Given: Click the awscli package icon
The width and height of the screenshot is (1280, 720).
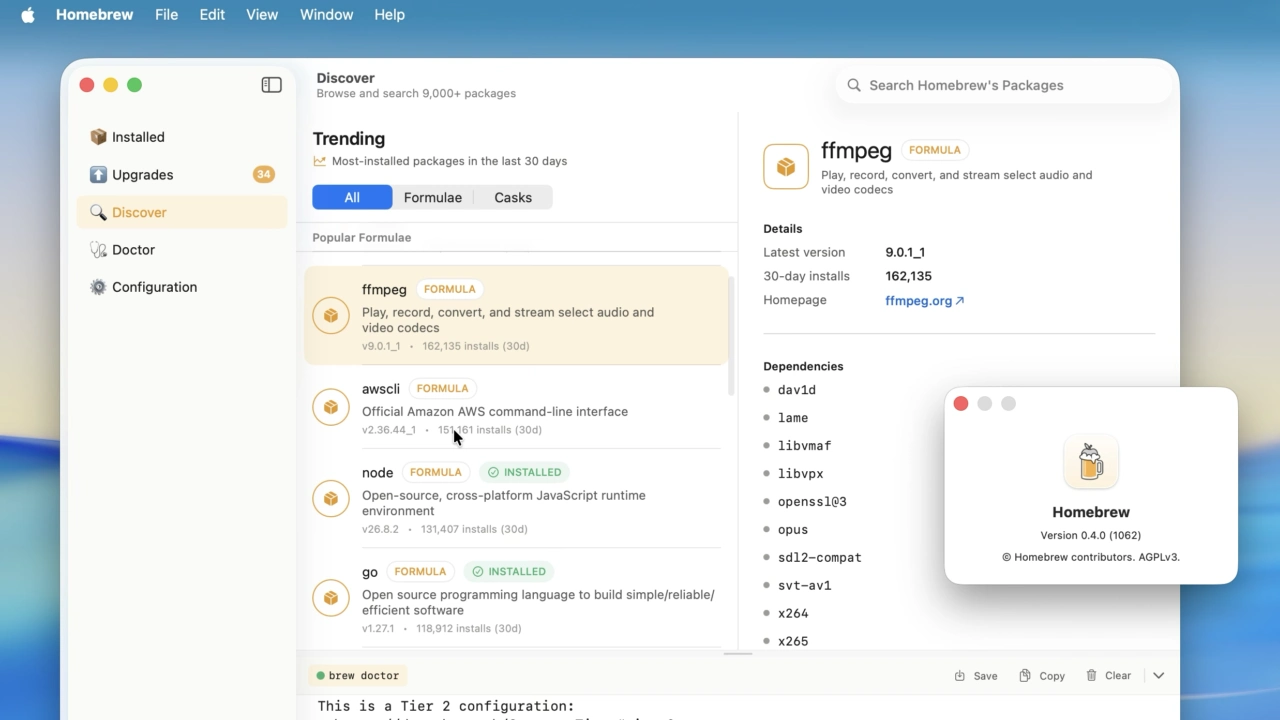Looking at the screenshot, I should tap(331, 407).
